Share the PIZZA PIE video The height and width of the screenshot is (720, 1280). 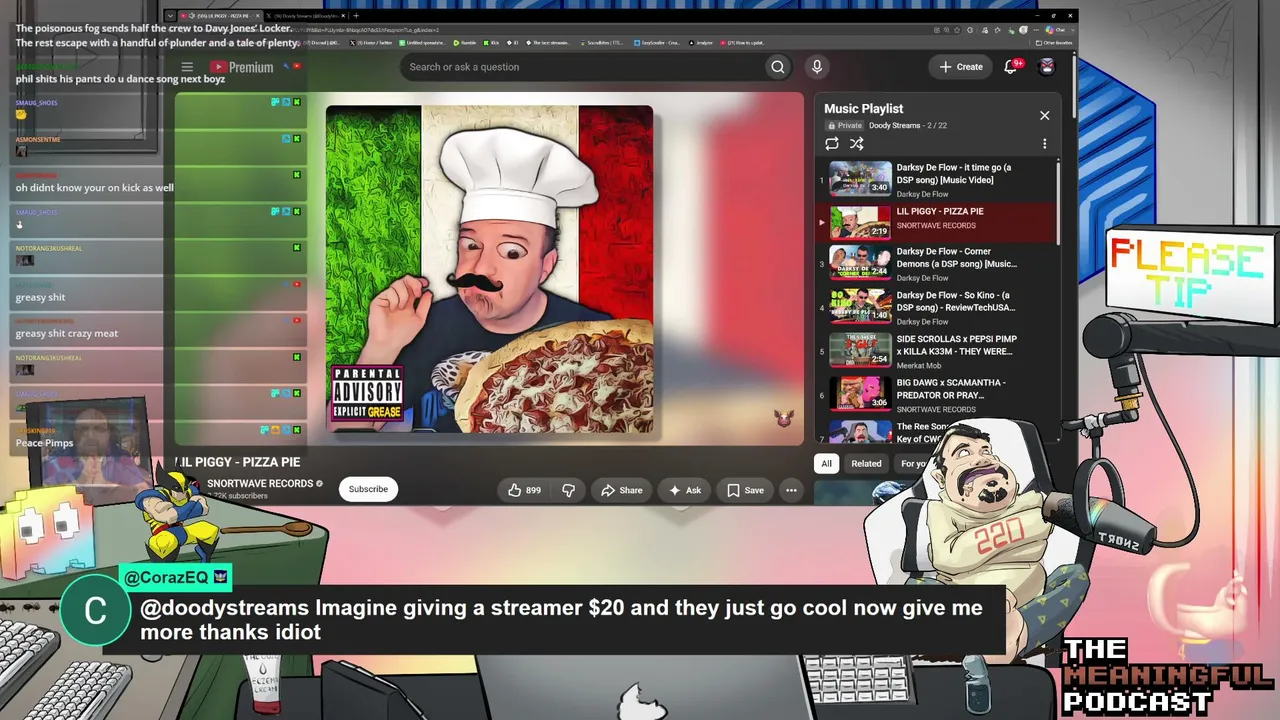point(622,490)
